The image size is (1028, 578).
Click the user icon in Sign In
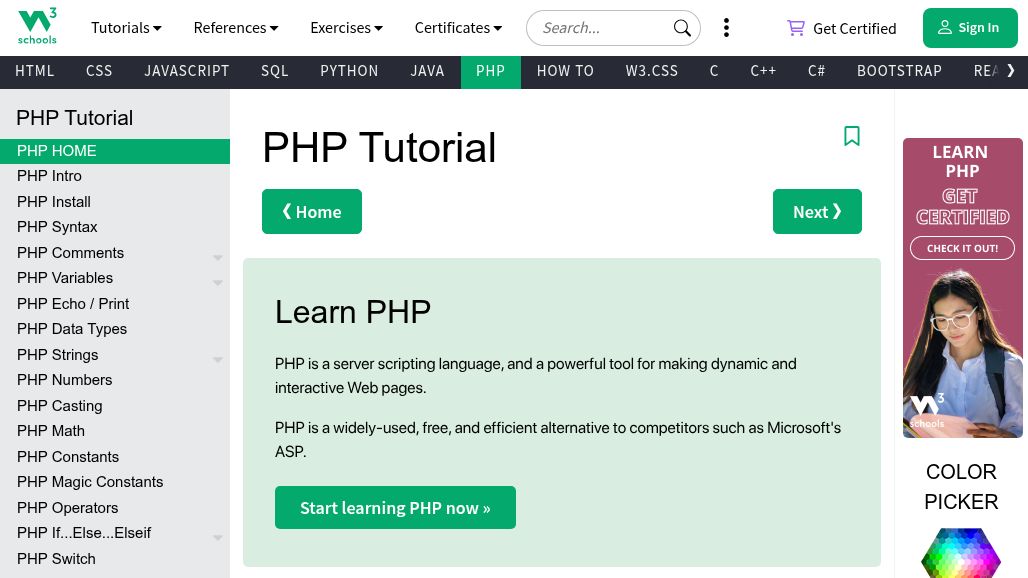pyautogui.click(x=944, y=28)
